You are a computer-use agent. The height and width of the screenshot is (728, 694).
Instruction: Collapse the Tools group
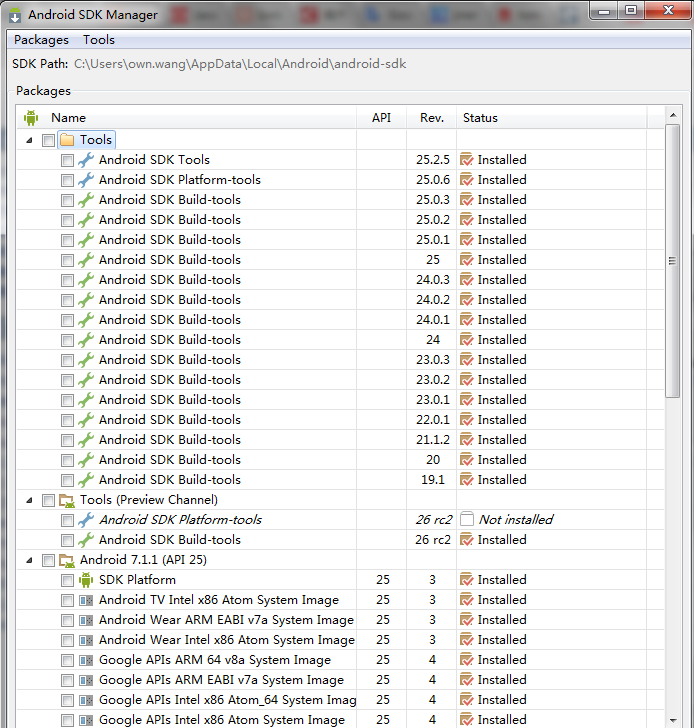click(x=29, y=140)
